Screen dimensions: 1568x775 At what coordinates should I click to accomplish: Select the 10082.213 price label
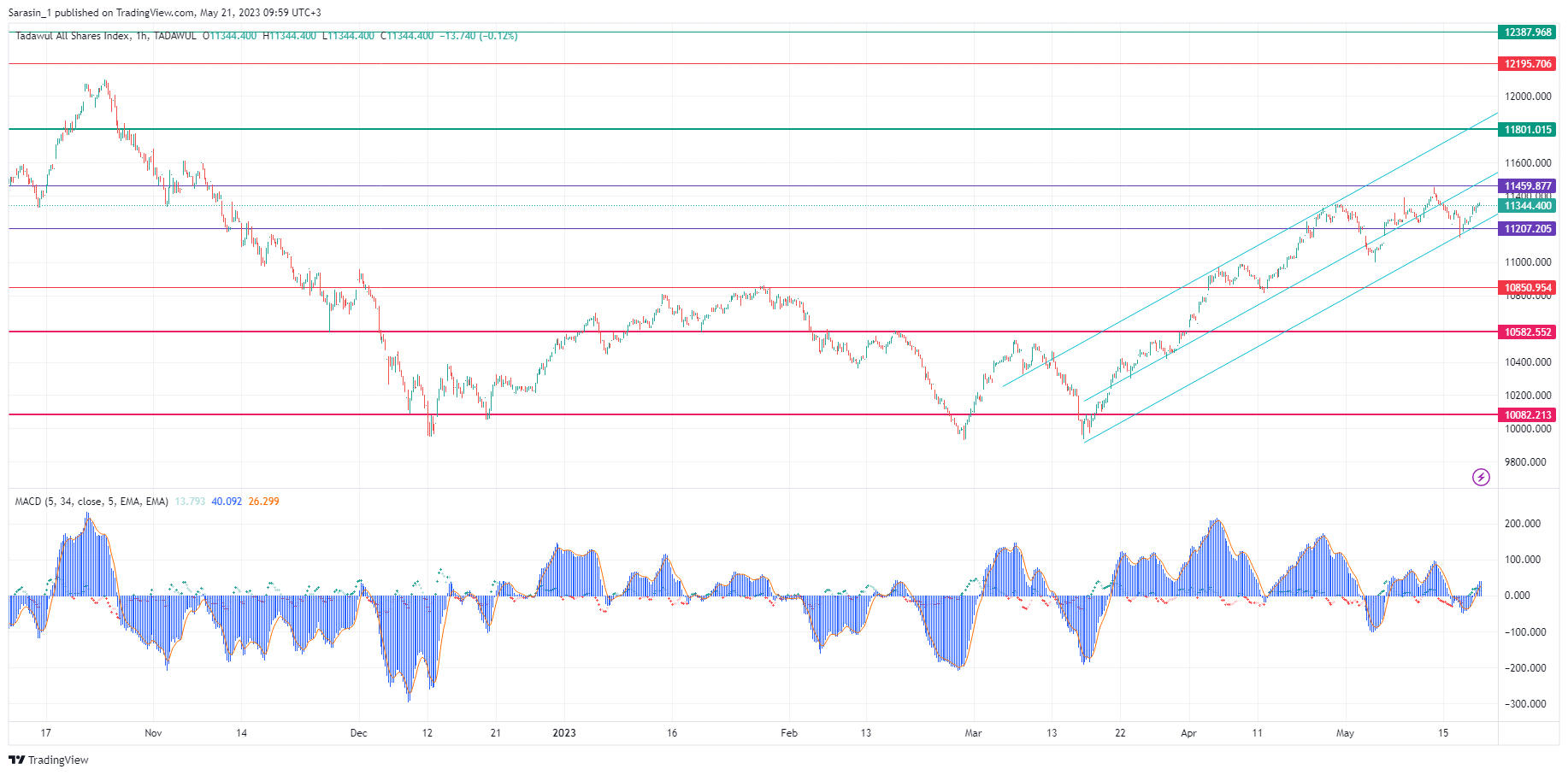point(1527,415)
